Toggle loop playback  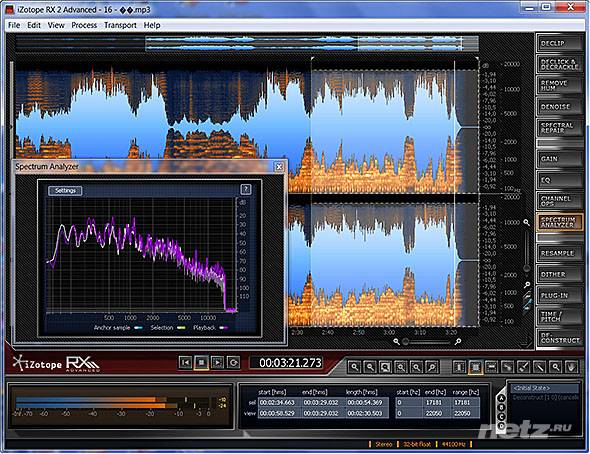(233, 363)
